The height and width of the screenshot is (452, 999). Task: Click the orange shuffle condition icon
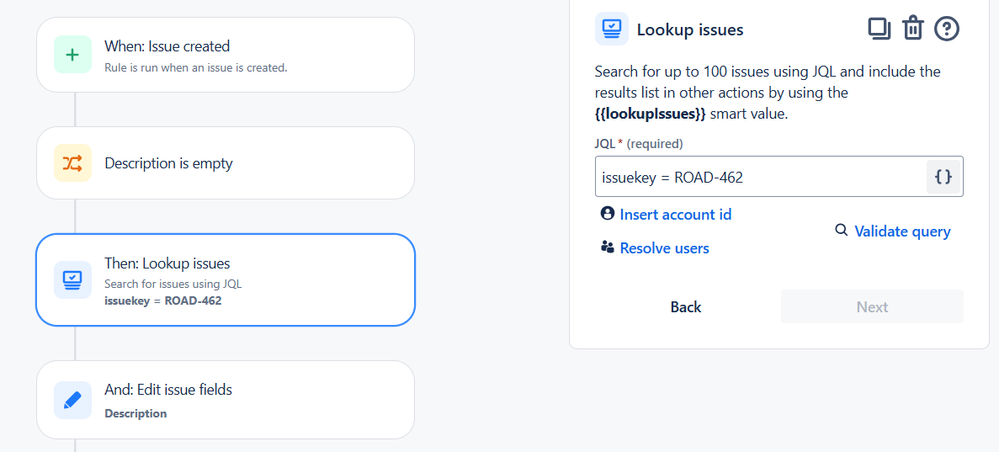point(72,163)
